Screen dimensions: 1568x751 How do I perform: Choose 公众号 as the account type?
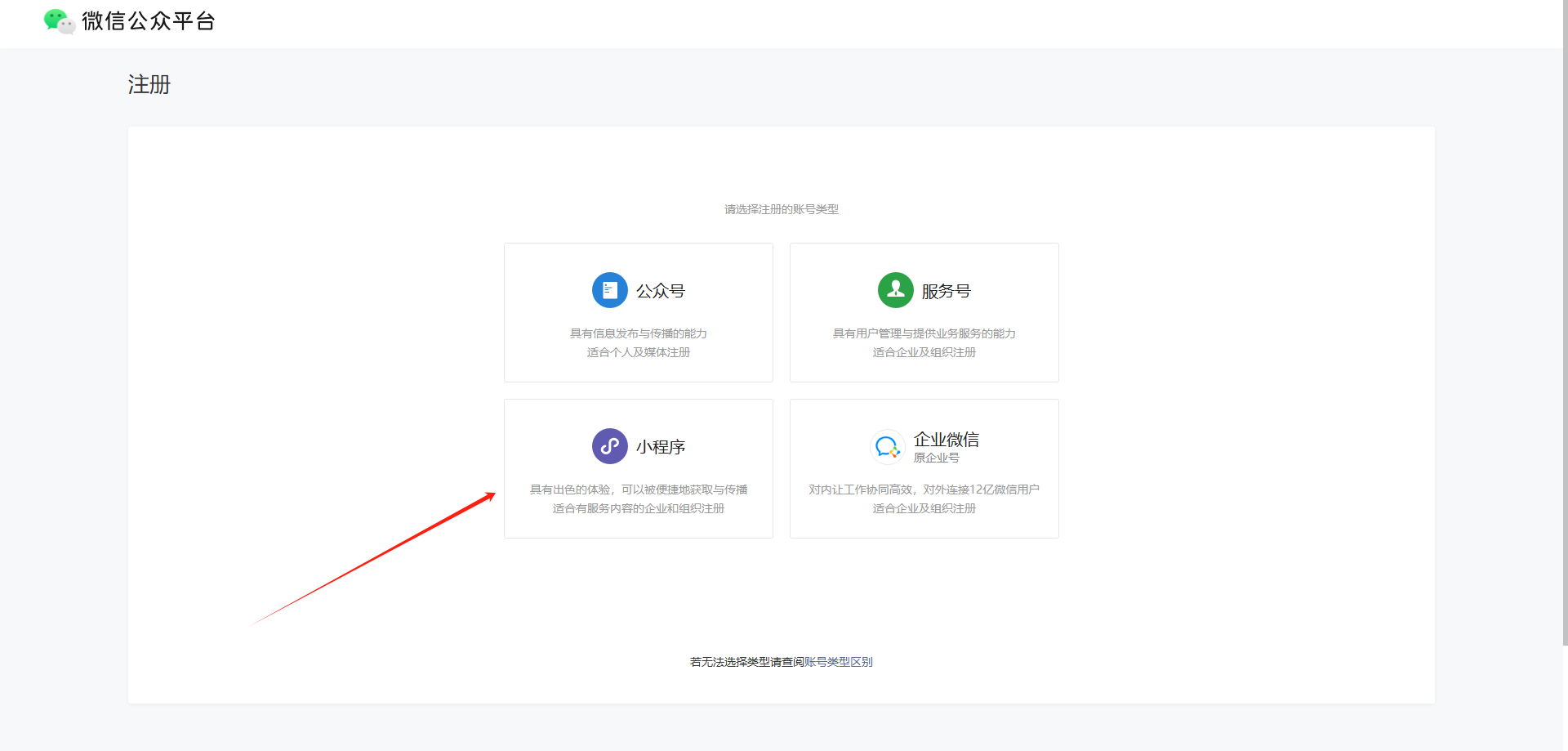tap(638, 312)
